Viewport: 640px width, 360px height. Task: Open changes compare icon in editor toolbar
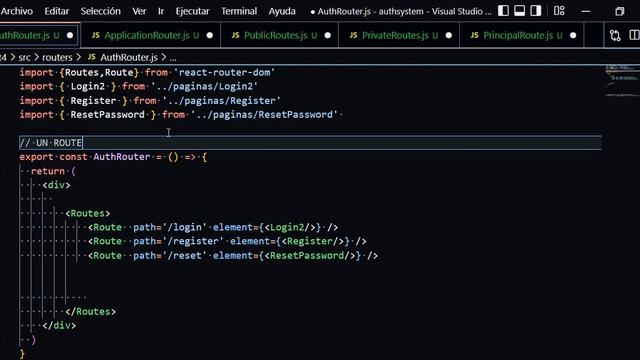615,36
